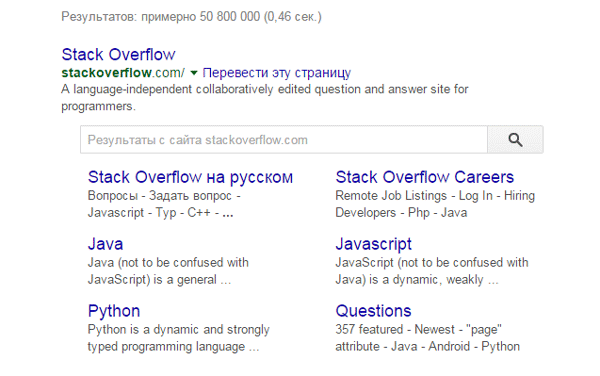Image resolution: width=600 pixels, height=376 pixels.
Task: Click the text 'Вопросы - Задать вопрос -'
Action: [x=164, y=195]
